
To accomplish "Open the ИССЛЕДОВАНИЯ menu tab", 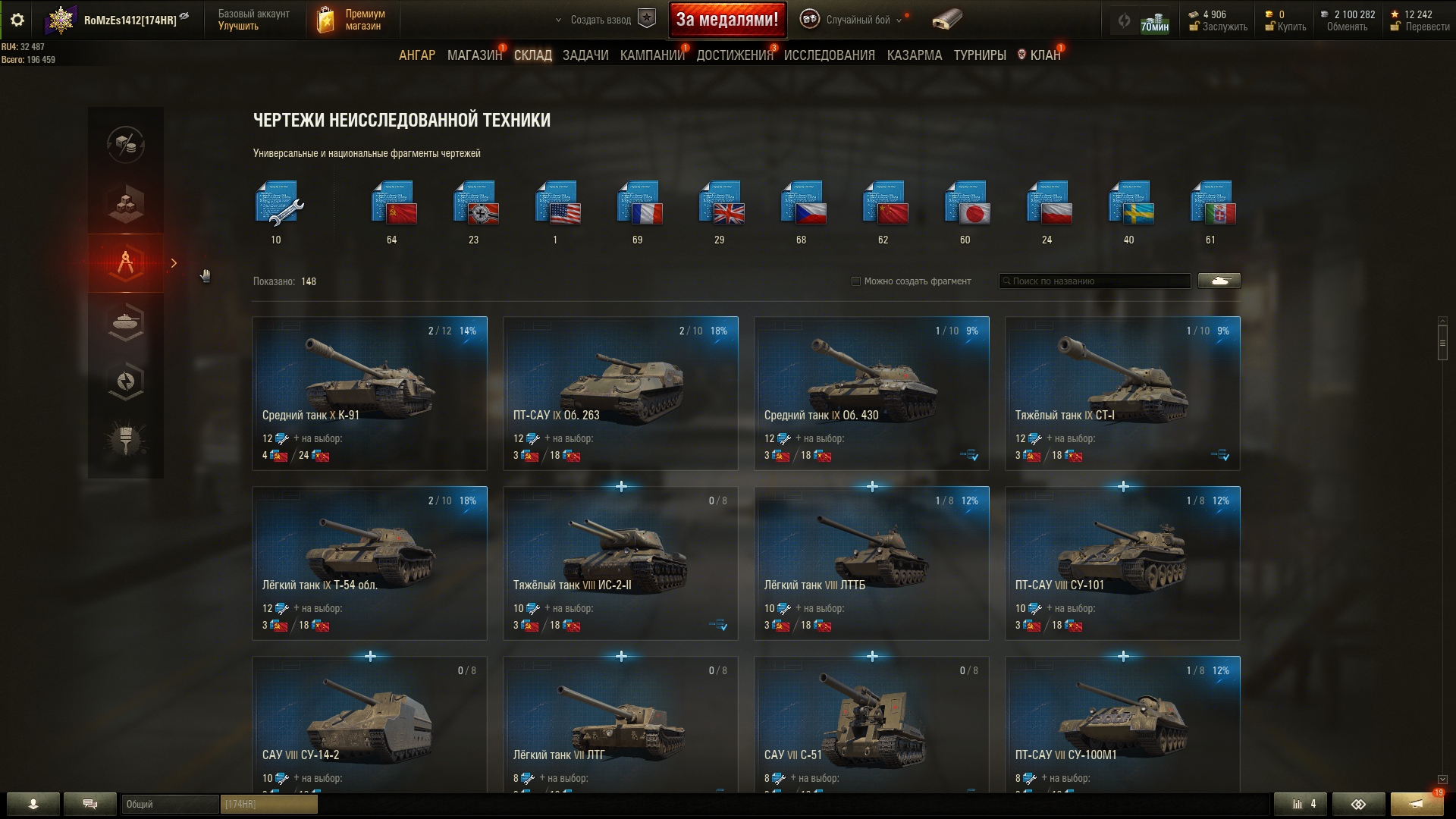I will tap(830, 55).
